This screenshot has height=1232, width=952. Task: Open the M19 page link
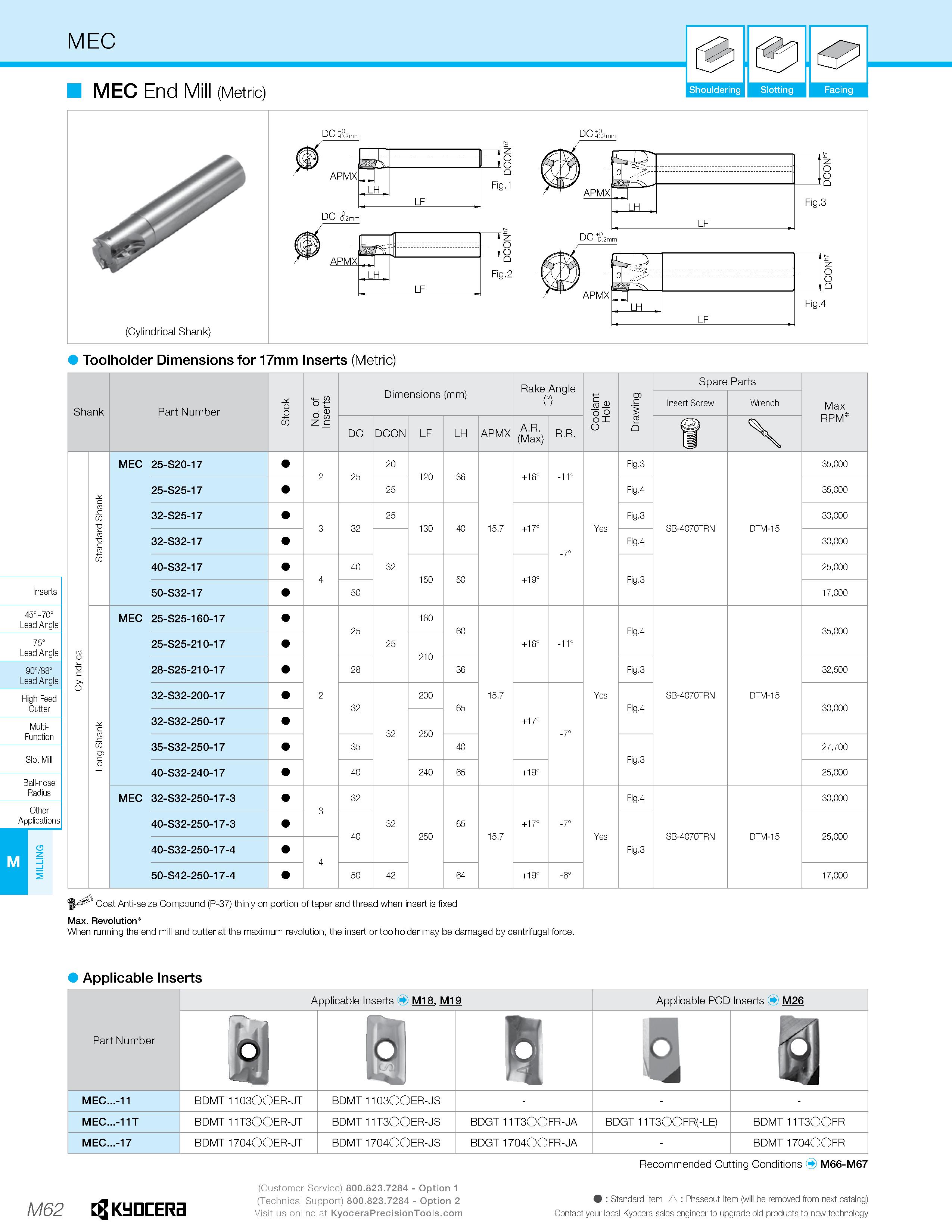pos(451,1000)
